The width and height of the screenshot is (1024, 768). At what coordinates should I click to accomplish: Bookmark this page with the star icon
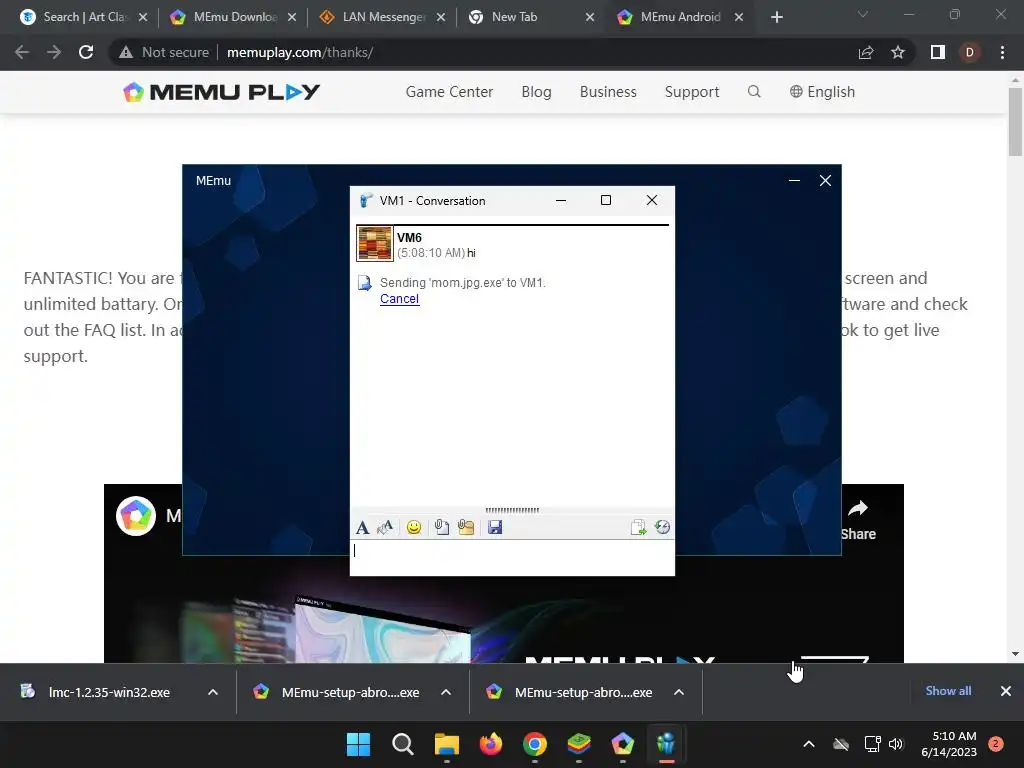pos(898,52)
